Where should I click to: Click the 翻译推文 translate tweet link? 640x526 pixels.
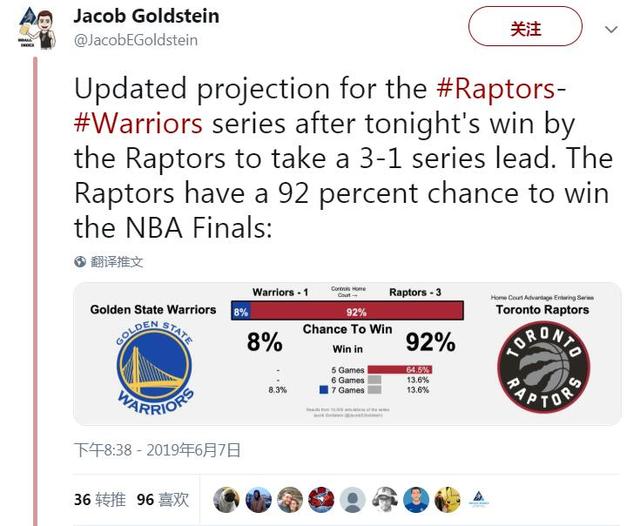coord(116,262)
